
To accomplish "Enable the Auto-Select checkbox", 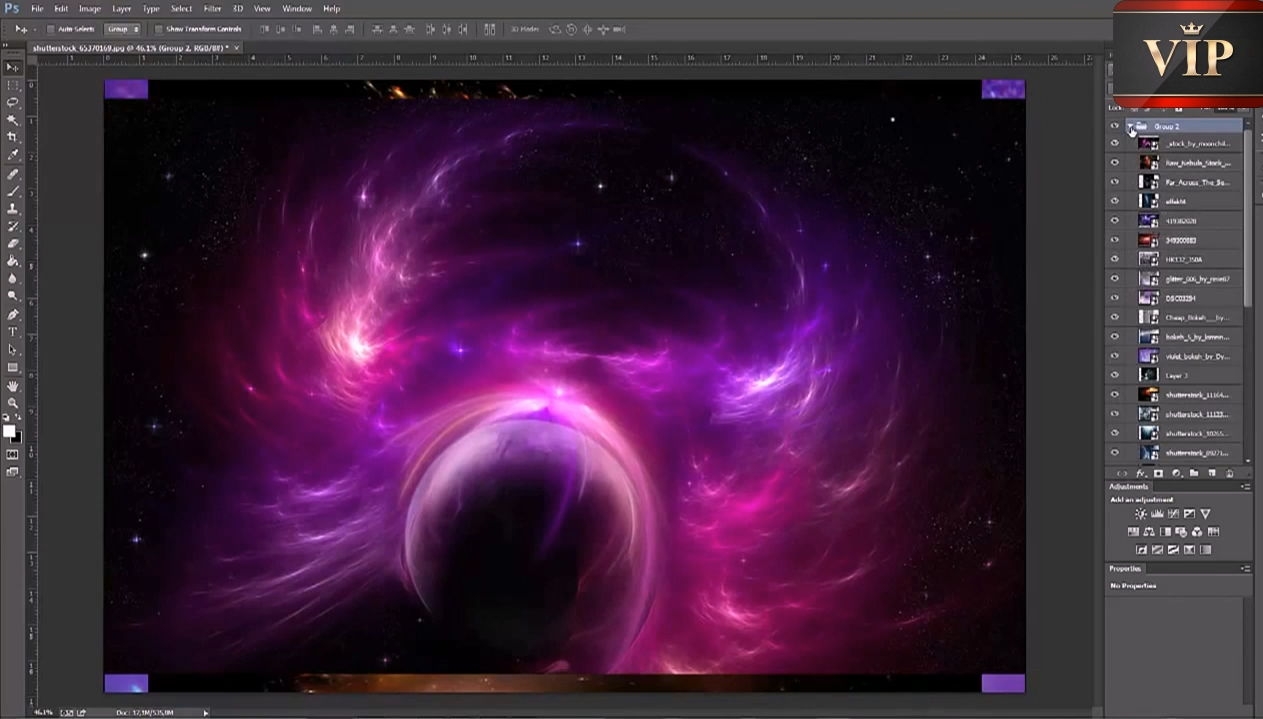I will click(50, 29).
